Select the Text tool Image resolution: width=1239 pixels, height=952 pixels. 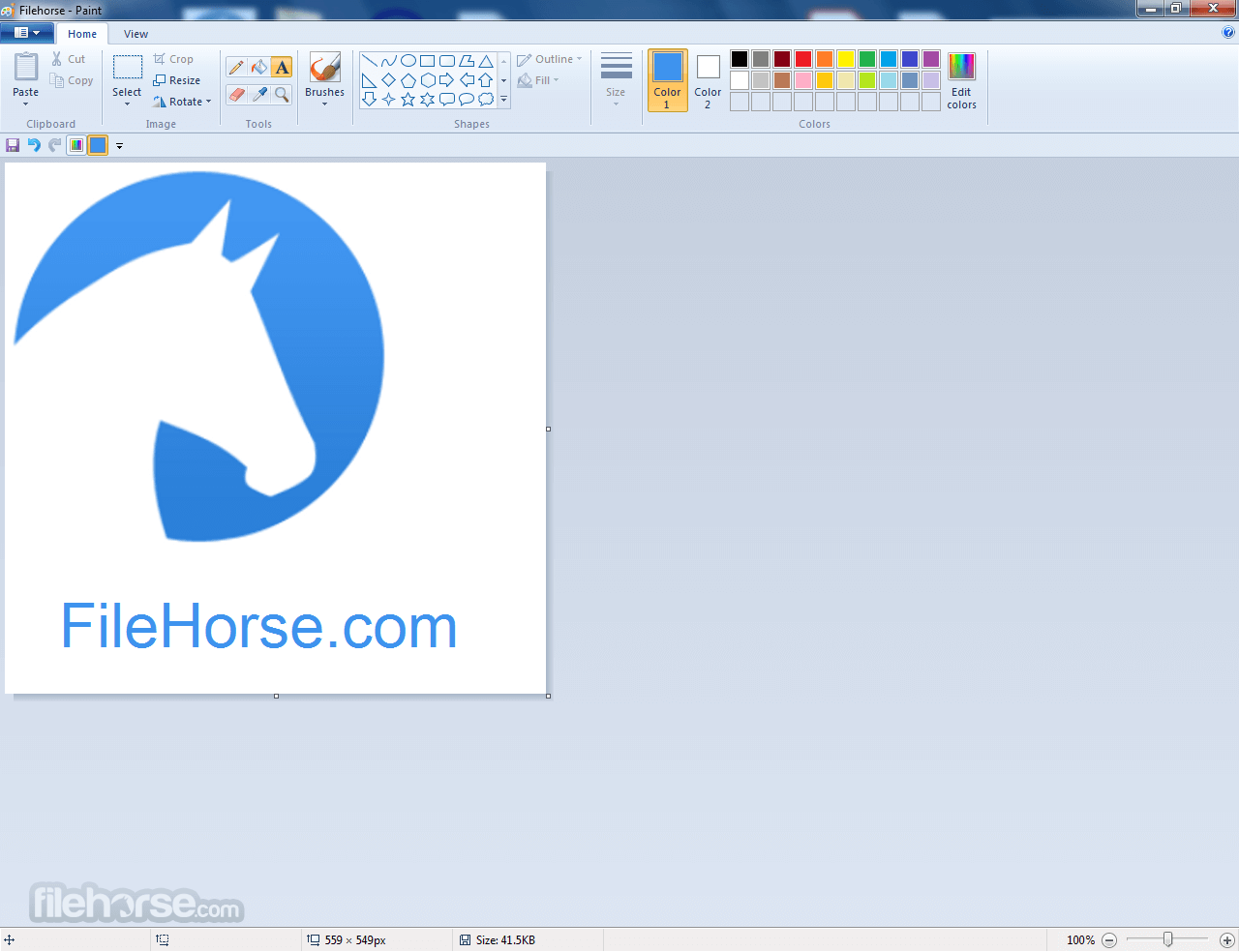click(281, 67)
